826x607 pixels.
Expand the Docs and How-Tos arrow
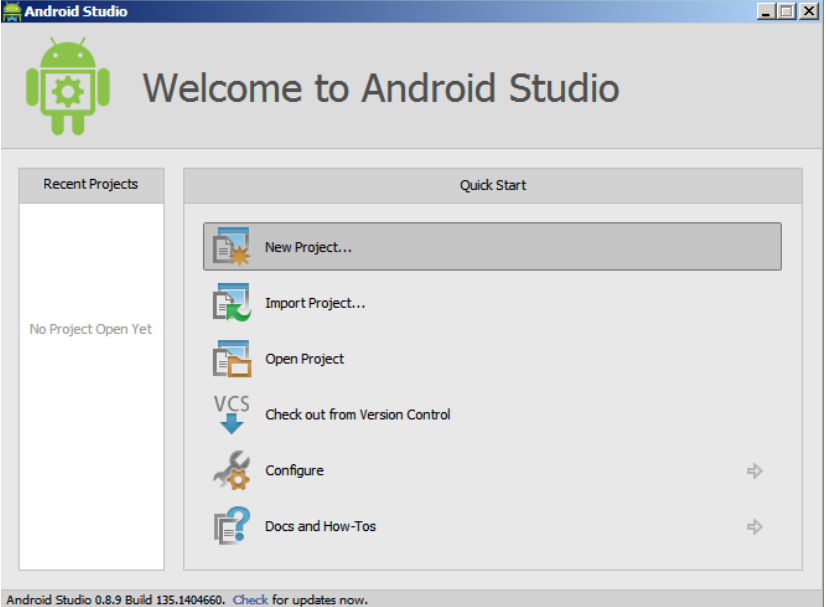[x=755, y=527]
